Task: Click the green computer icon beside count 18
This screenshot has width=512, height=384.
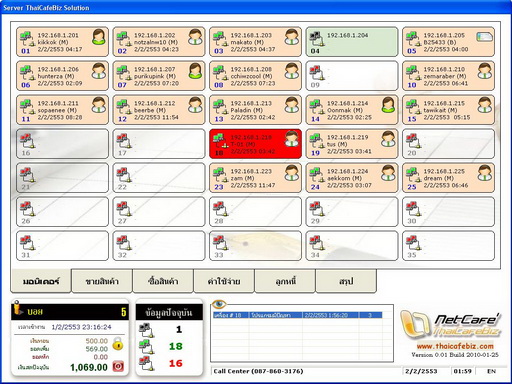Action: coord(146,347)
